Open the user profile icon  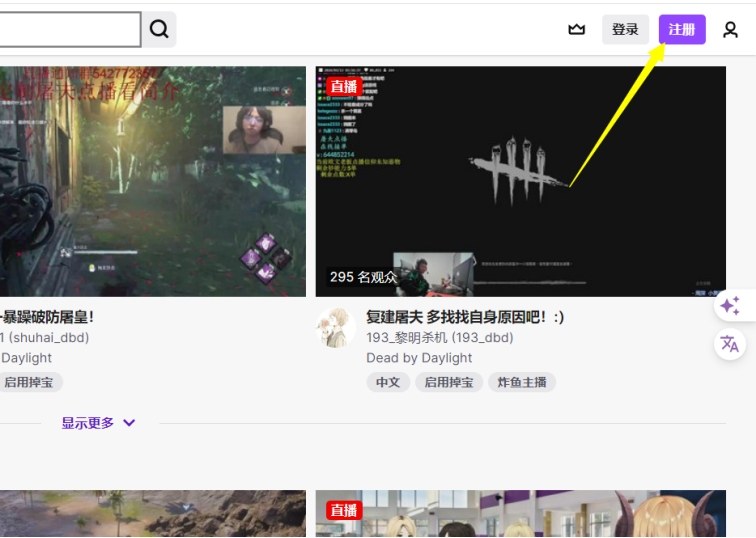click(730, 29)
